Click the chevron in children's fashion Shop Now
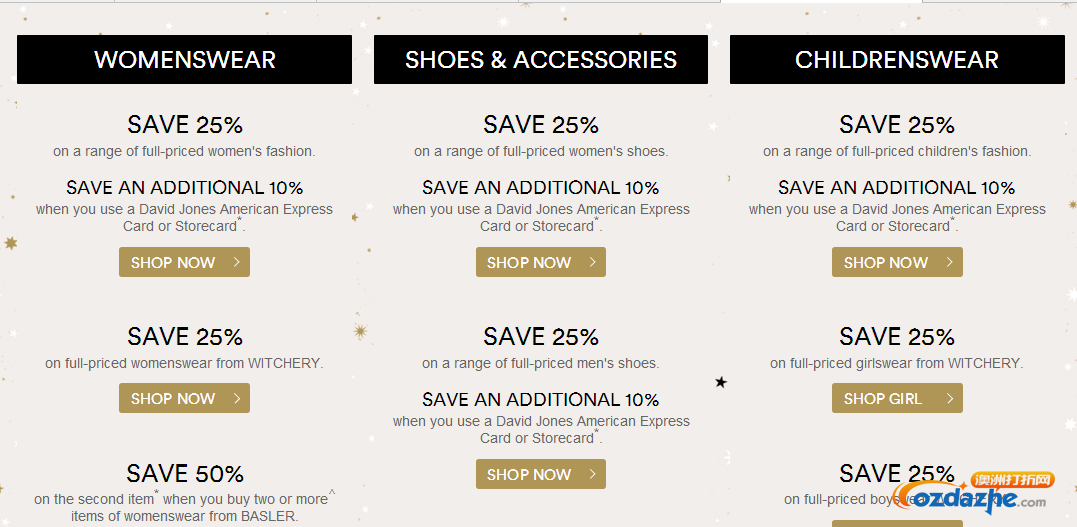The height and width of the screenshot is (527, 1077). tap(949, 262)
